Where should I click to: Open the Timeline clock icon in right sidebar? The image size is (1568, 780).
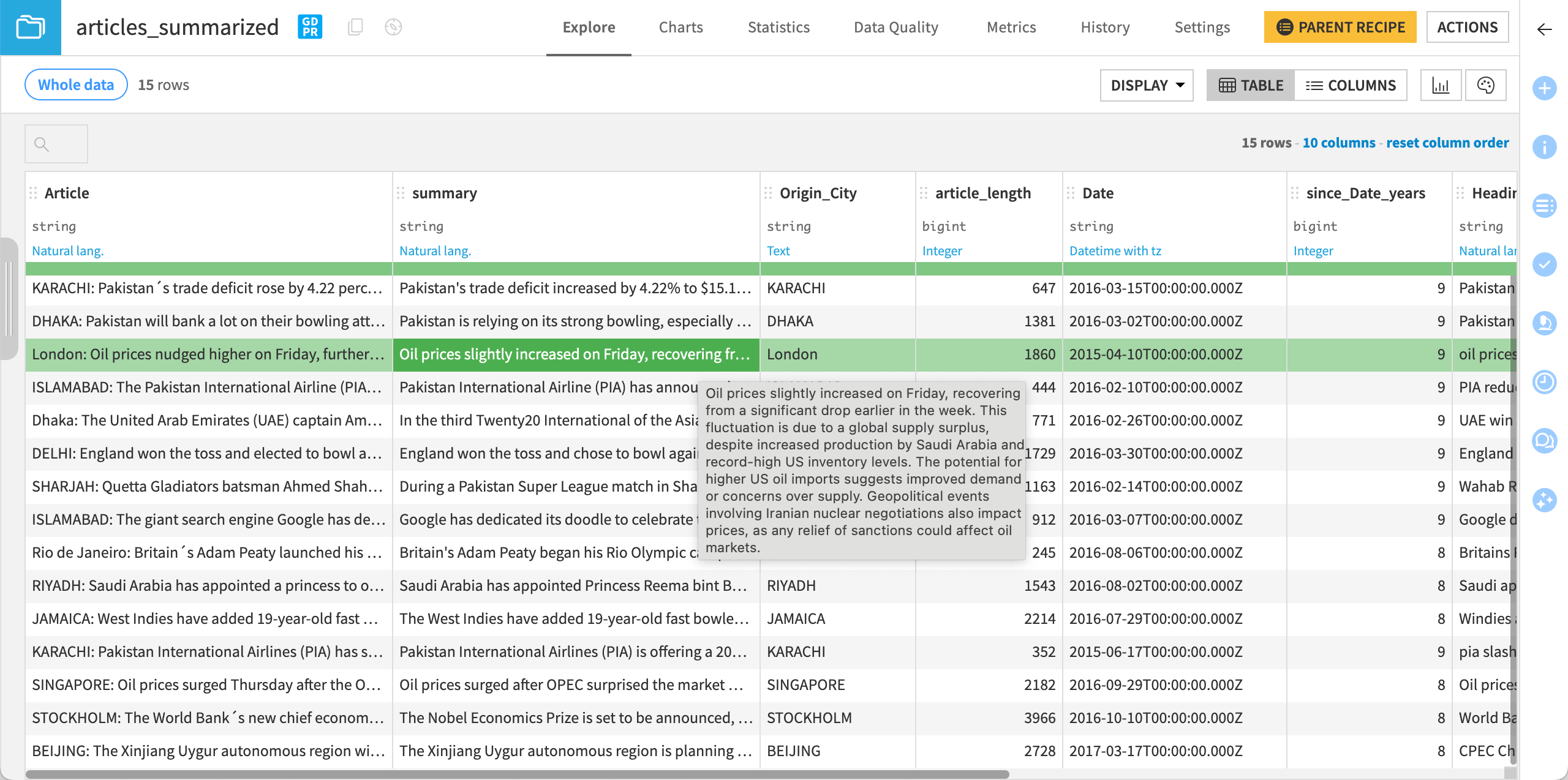click(1545, 382)
